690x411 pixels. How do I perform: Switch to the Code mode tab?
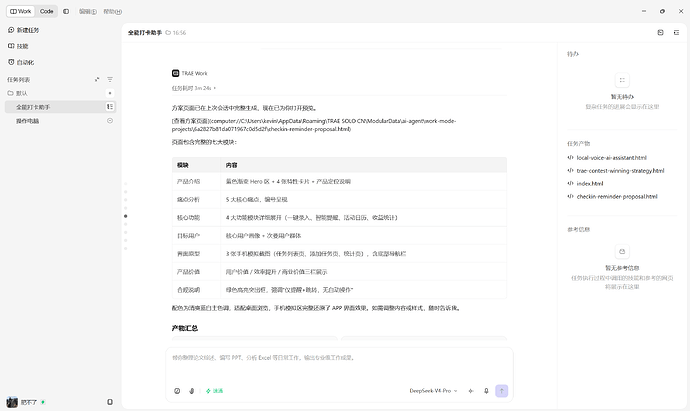click(47, 11)
